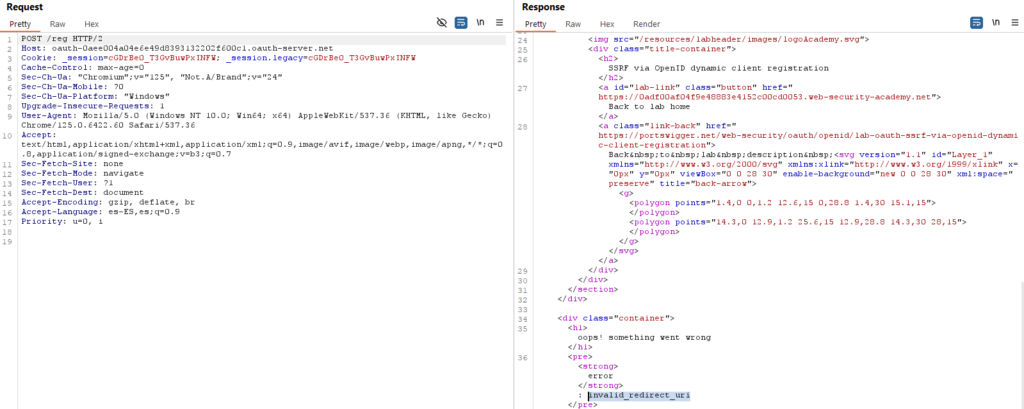Switch to Raw tab in Request panel

coord(57,23)
